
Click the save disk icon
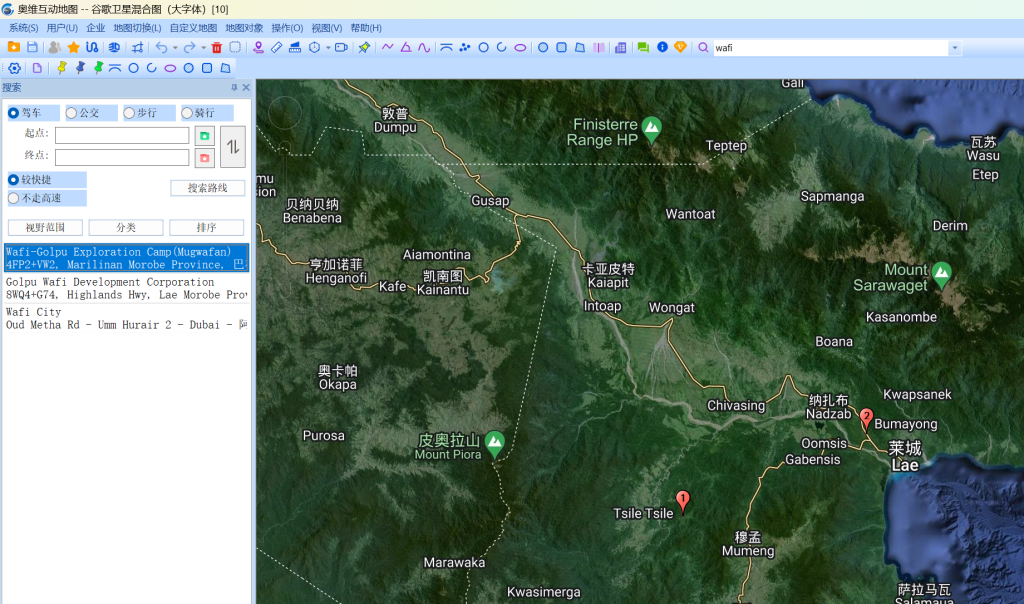32,47
